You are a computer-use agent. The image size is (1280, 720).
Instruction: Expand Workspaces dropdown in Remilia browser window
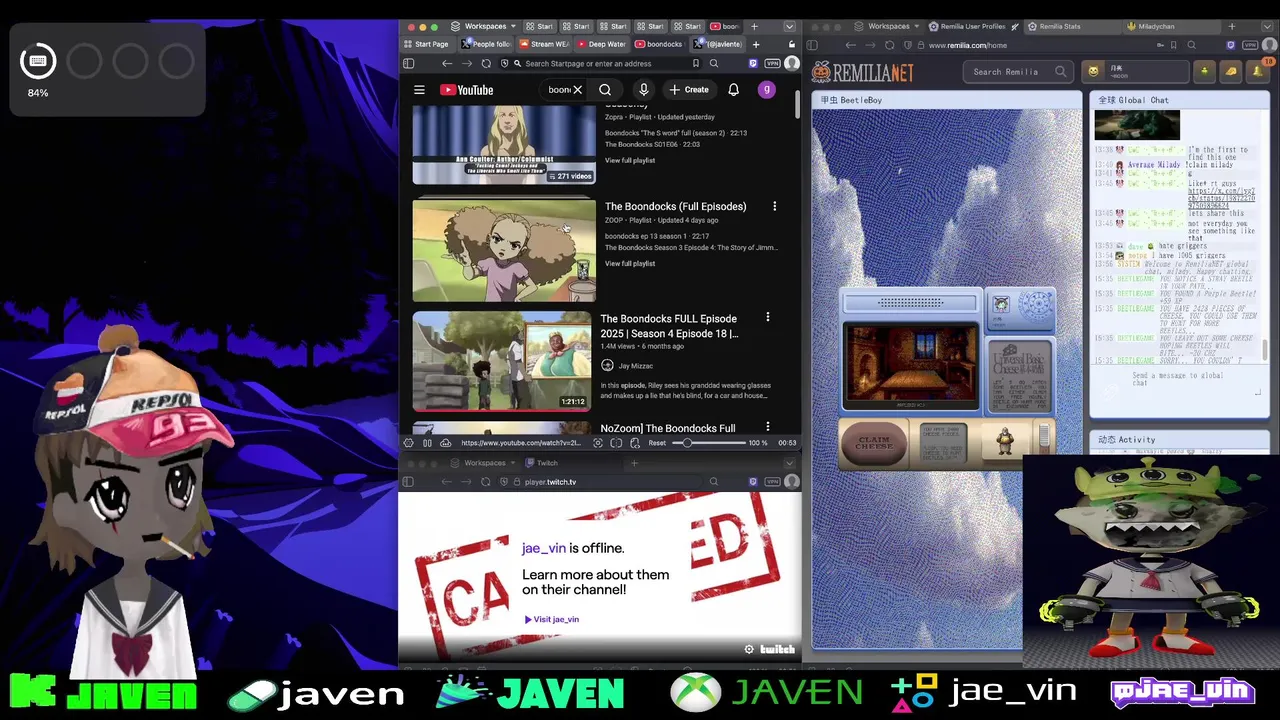888,26
